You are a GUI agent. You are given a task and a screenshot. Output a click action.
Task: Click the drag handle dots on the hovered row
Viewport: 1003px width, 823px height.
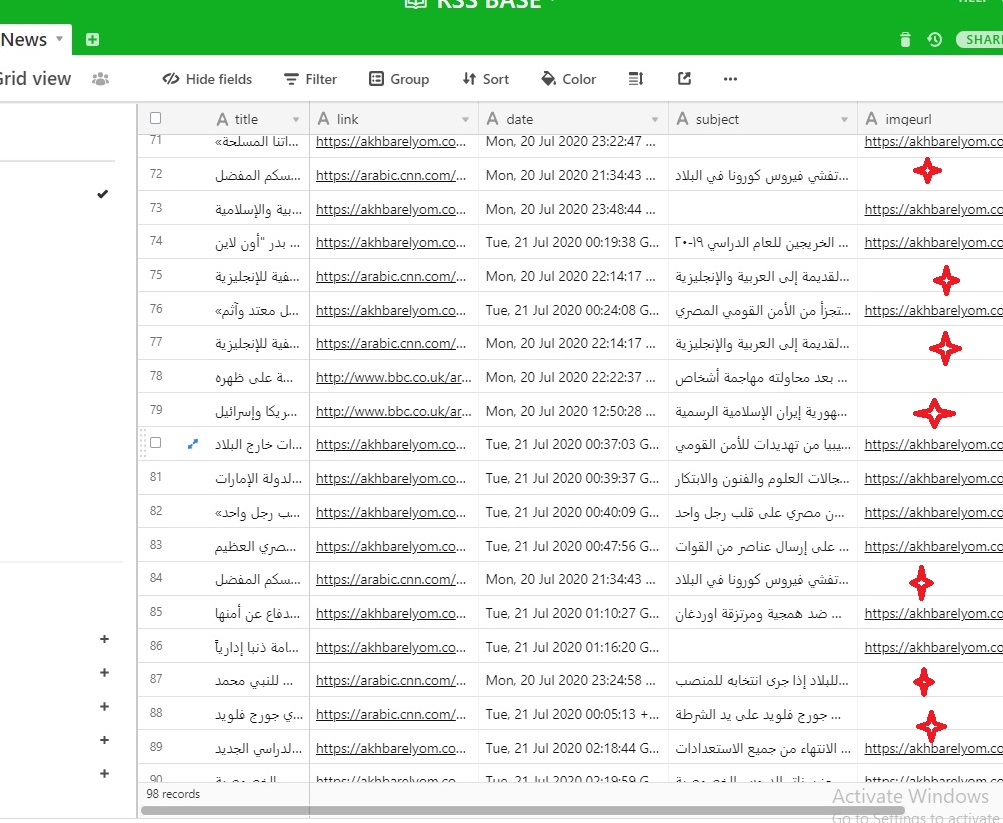coord(143,443)
